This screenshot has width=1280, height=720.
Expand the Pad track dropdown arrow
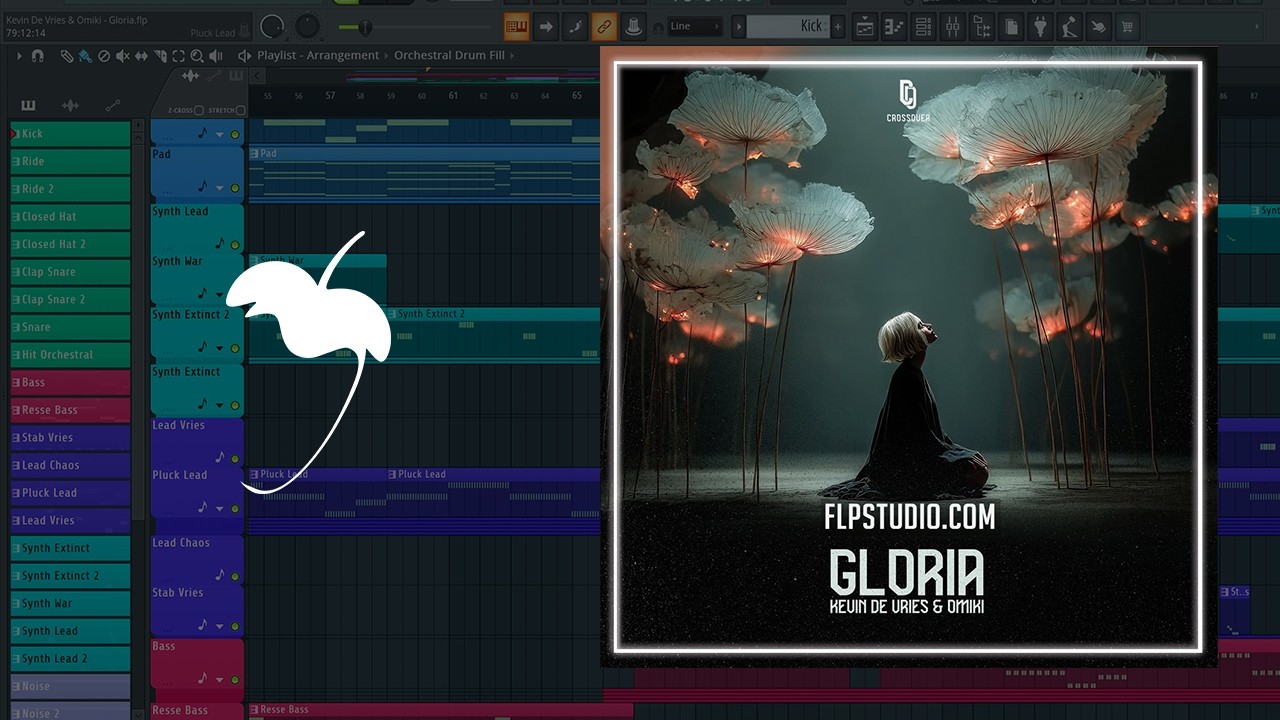click(219, 188)
